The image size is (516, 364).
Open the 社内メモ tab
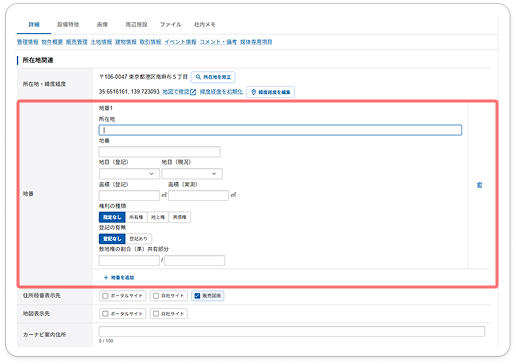click(205, 25)
